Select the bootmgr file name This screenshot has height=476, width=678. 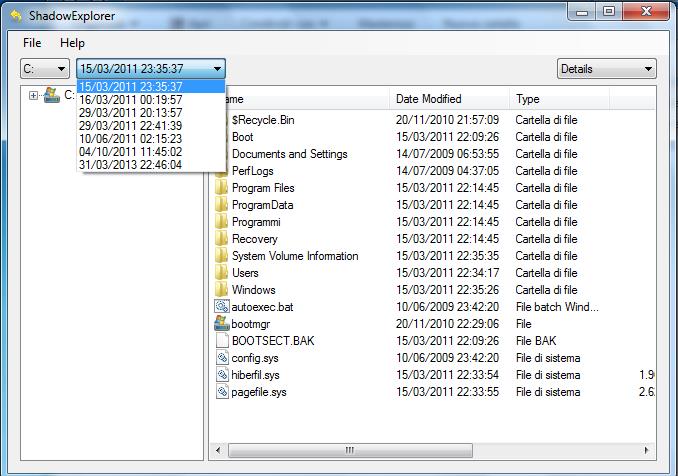coord(251,324)
